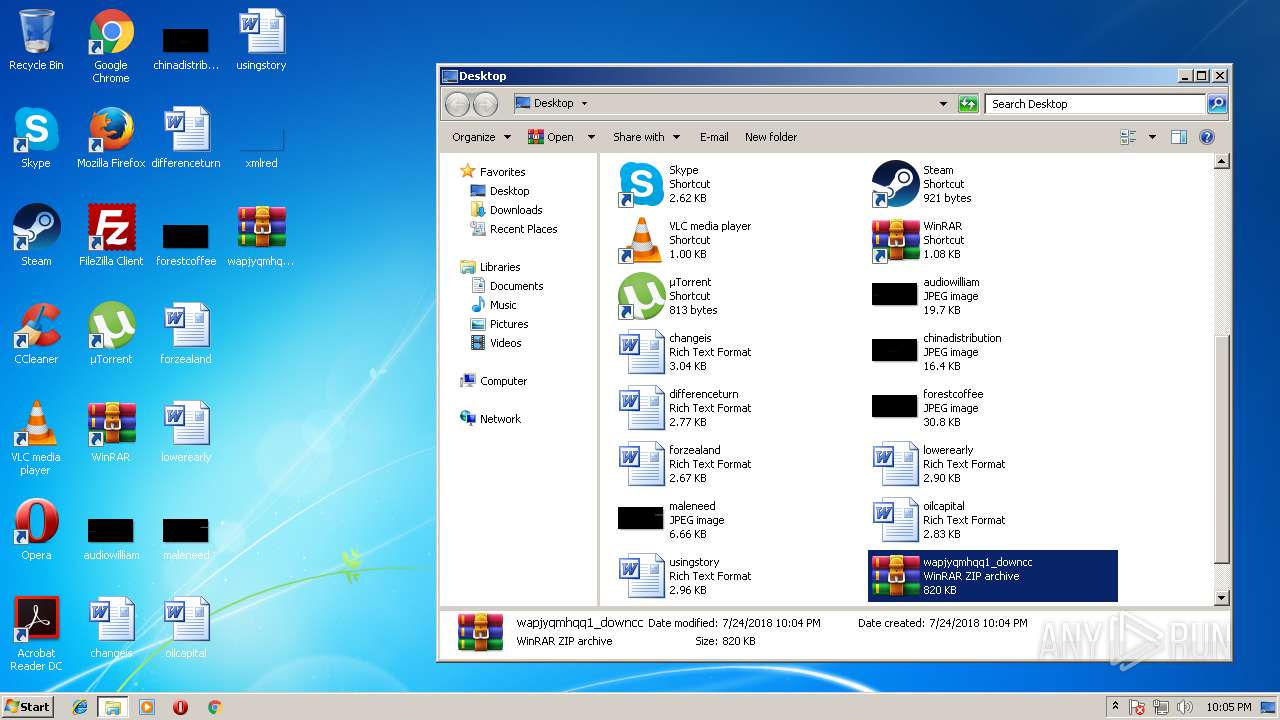Select the WinRAR desktop shortcut

click(111, 433)
